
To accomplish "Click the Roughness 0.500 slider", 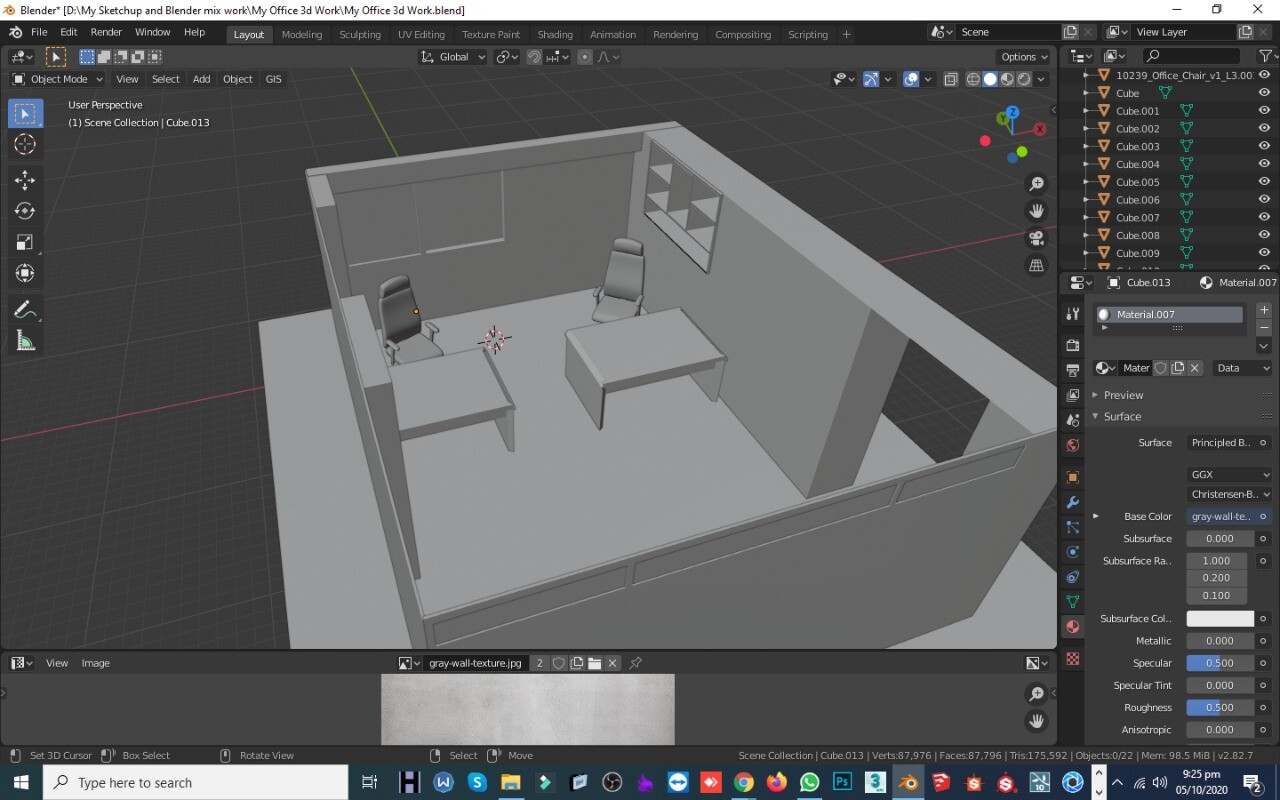I will 1220,707.
